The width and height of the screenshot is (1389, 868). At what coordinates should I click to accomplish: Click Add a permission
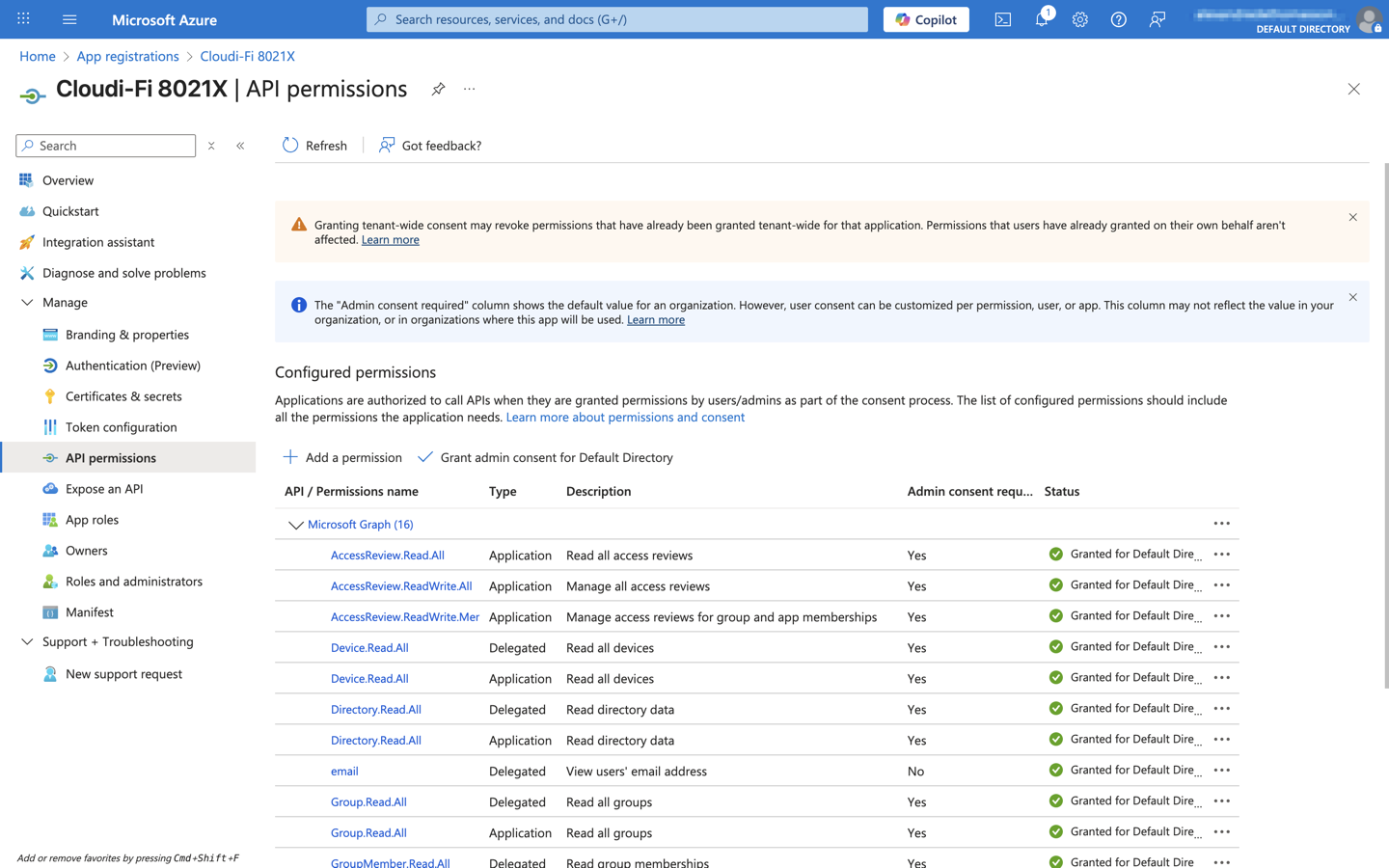click(342, 457)
